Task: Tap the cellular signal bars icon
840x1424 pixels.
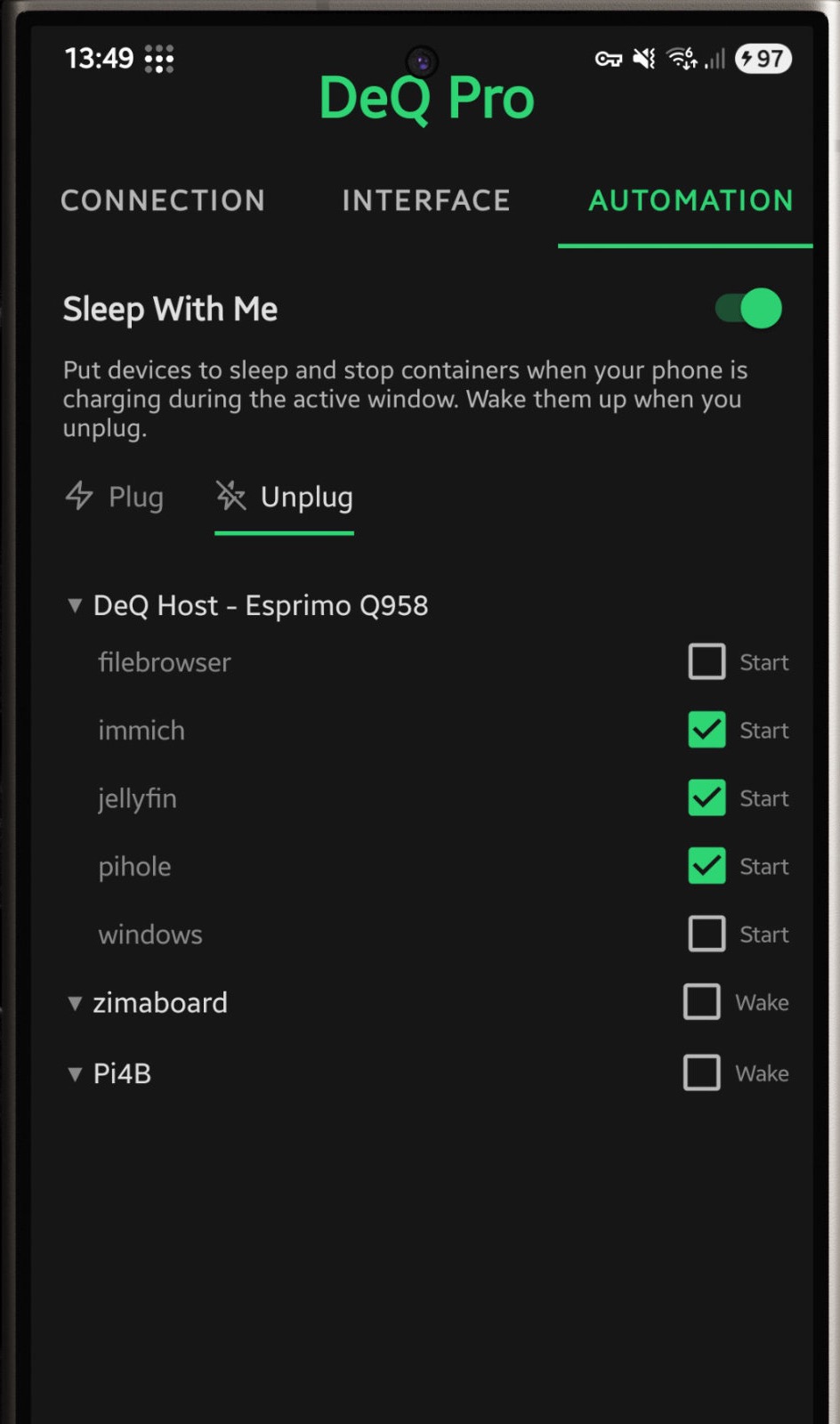Action: pos(715,60)
